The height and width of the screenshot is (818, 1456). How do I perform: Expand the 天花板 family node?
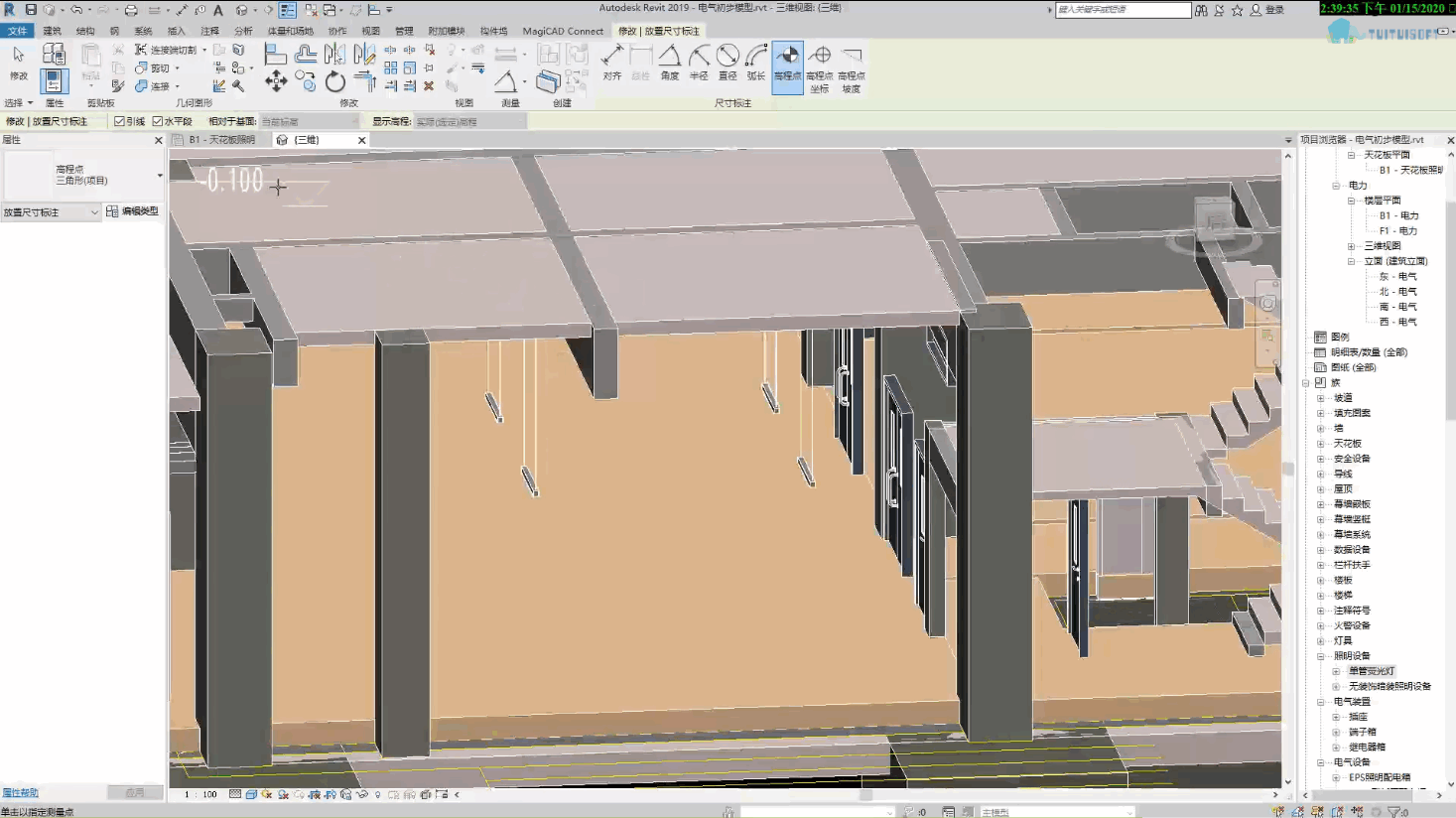(x=1321, y=444)
